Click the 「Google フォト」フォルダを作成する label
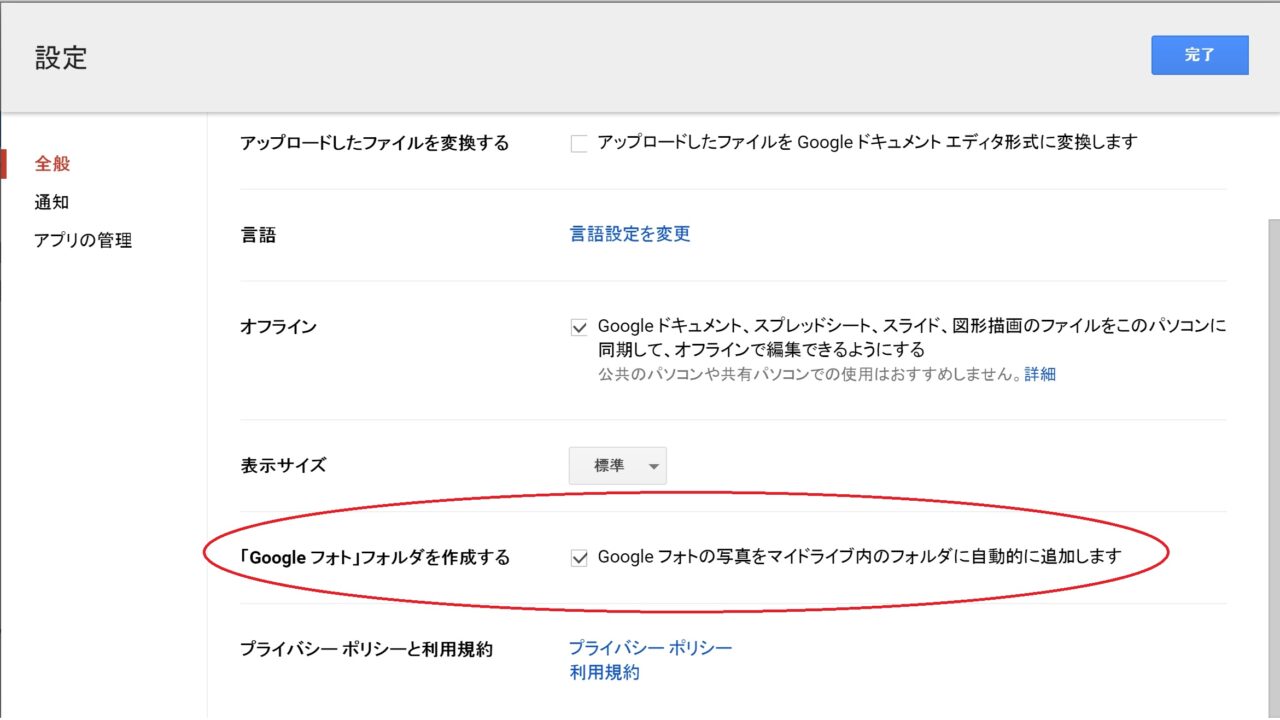This screenshot has width=1280, height=720. 375,558
